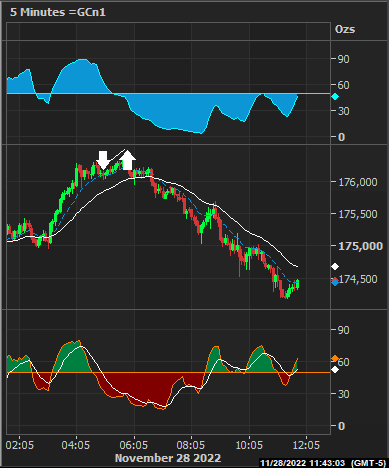Click the cyan diamond marker on top indicator axis
Viewport: 389px width, 468px height.
335,97
